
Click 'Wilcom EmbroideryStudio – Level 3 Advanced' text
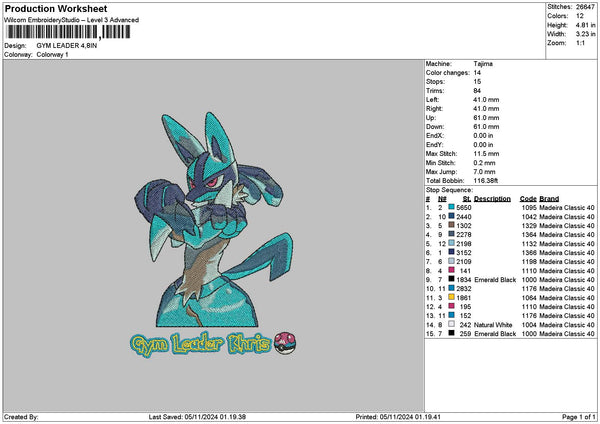point(72,20)
